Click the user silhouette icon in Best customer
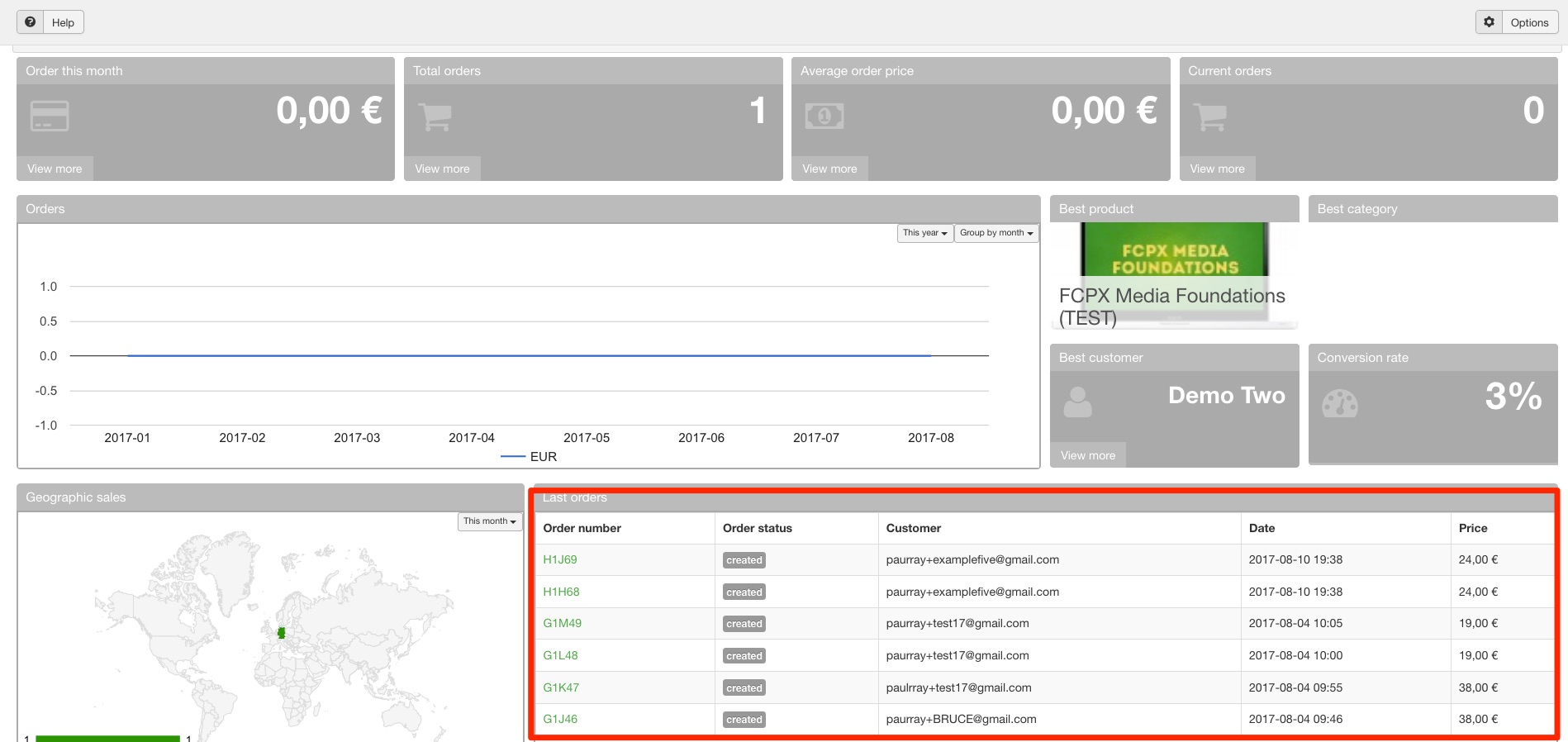Viewport: 1568px width, 742px height. 1077,402
